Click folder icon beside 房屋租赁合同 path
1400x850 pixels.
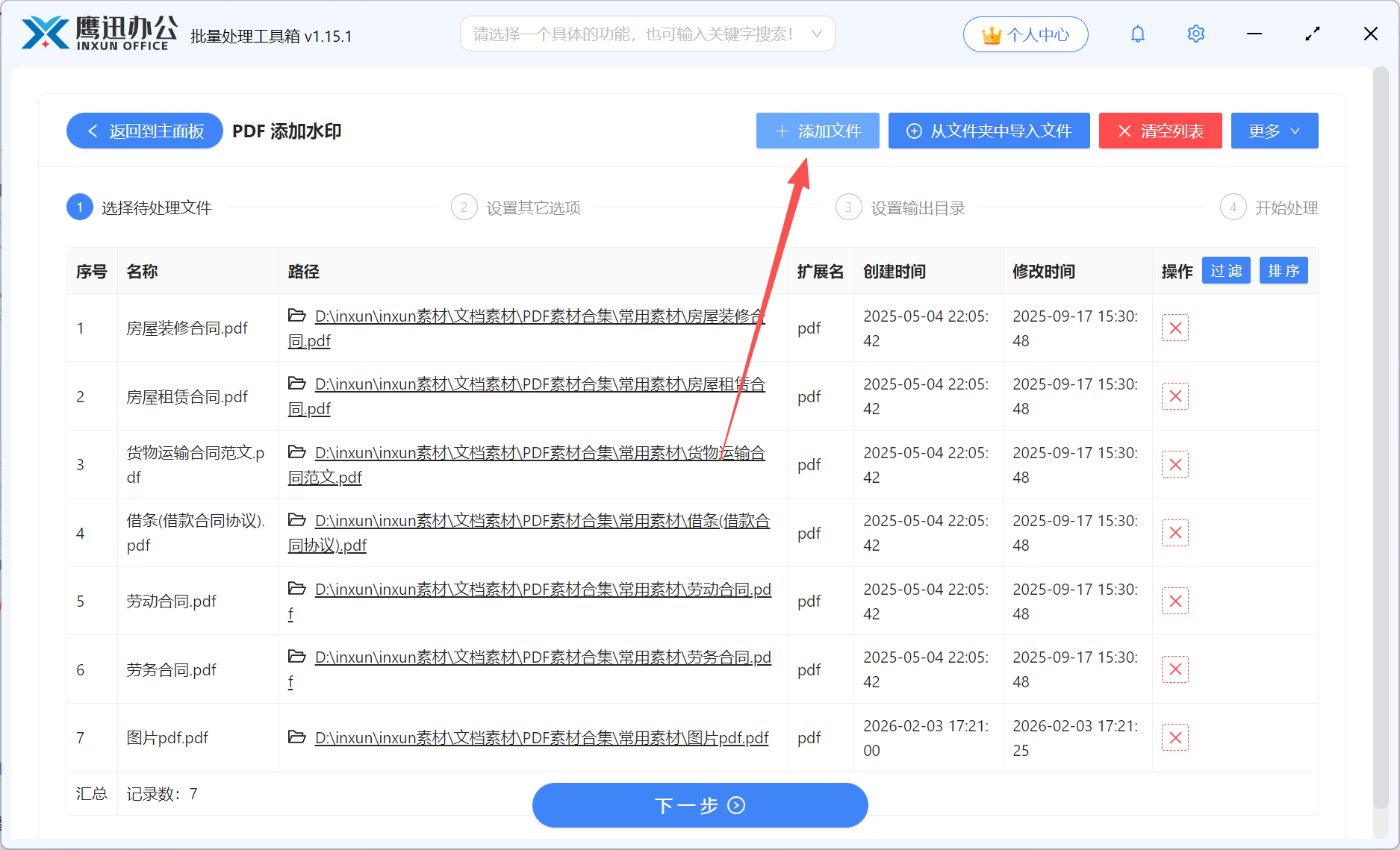[297, 384]
